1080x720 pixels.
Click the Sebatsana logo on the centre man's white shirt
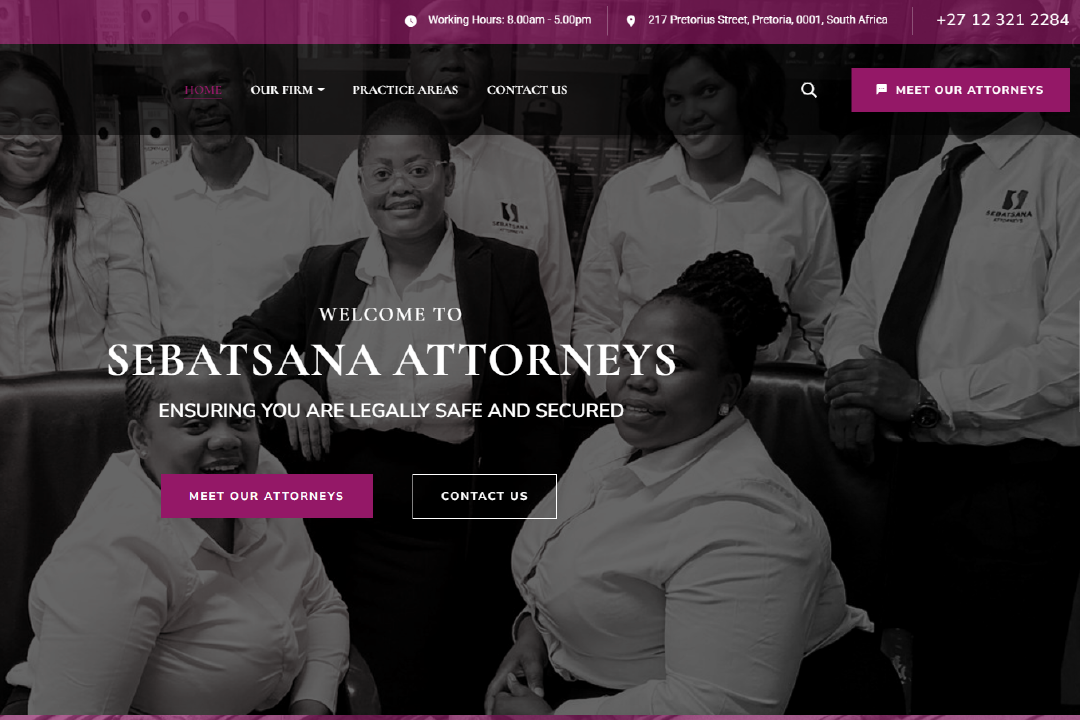pos(510,218)
